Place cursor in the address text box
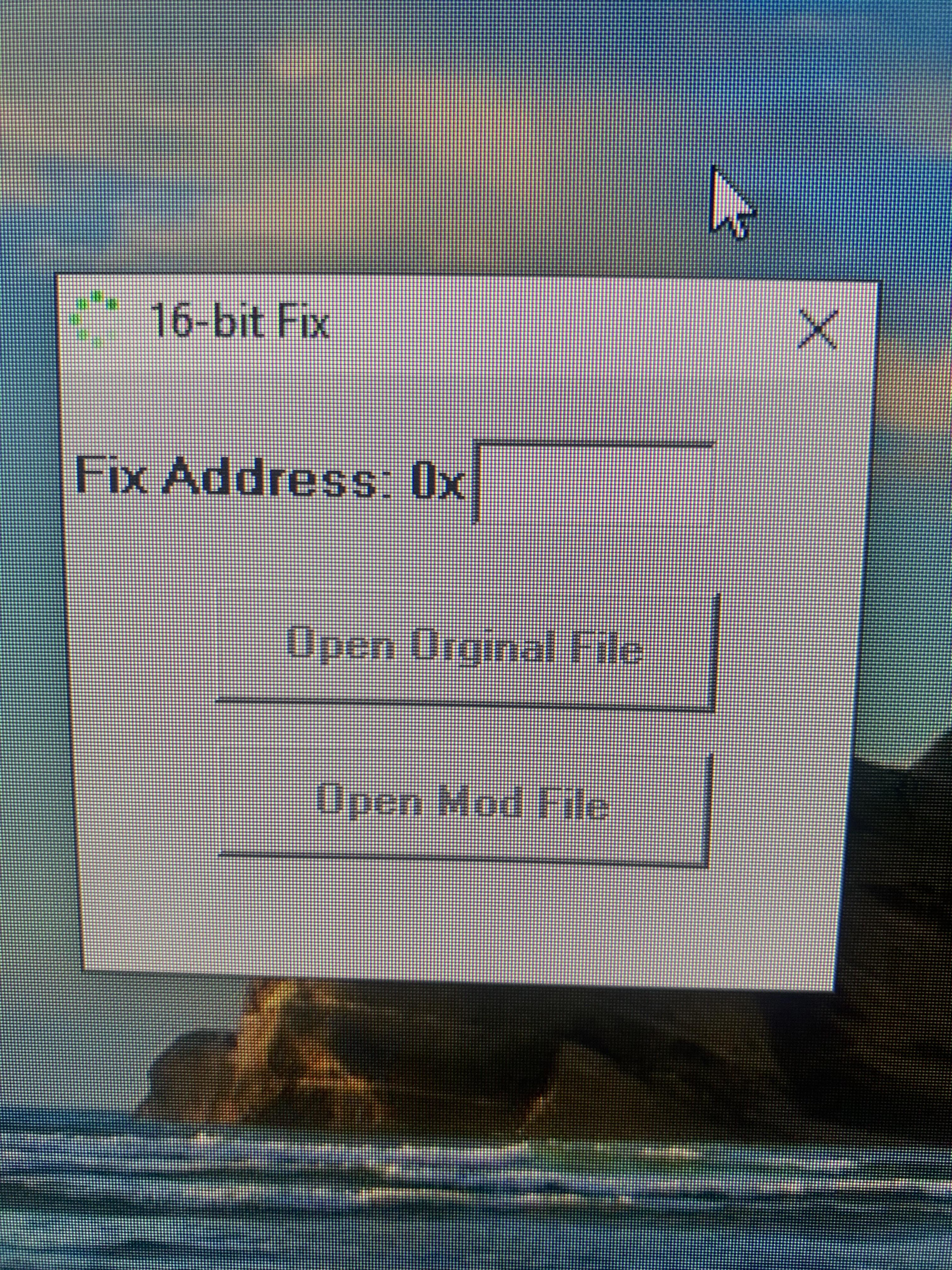The image size is (952, 1270). (x=594, y=483)
